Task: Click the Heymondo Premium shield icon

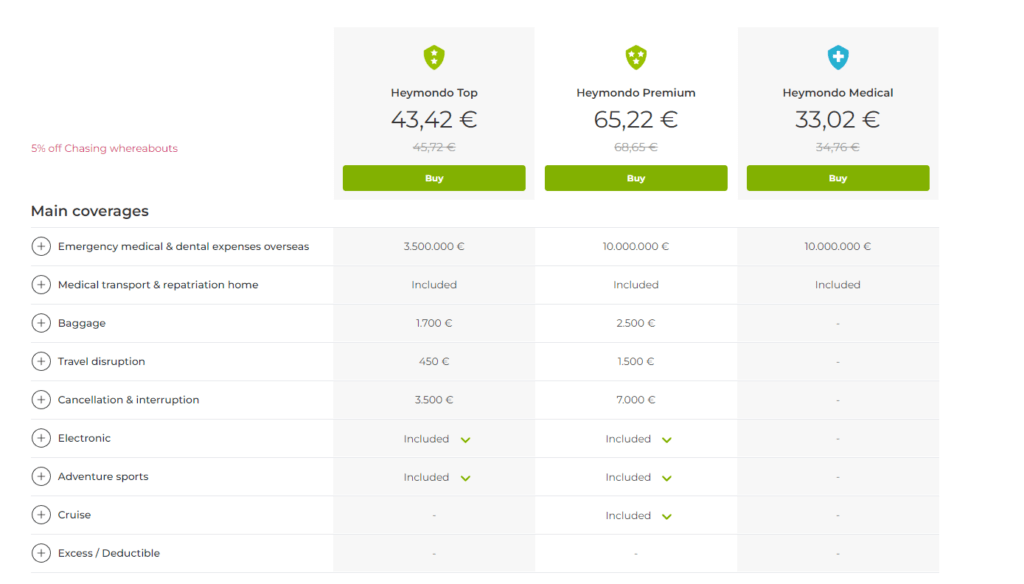Action: [635, 57]
